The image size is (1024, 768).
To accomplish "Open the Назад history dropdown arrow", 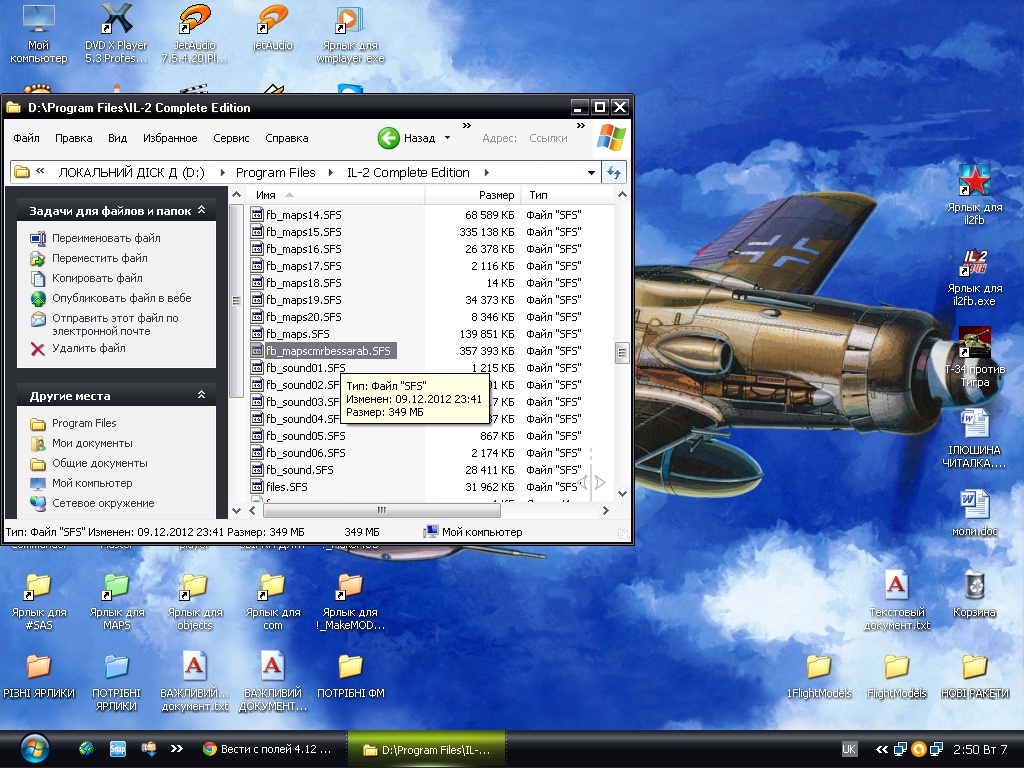I will [447, 138].
